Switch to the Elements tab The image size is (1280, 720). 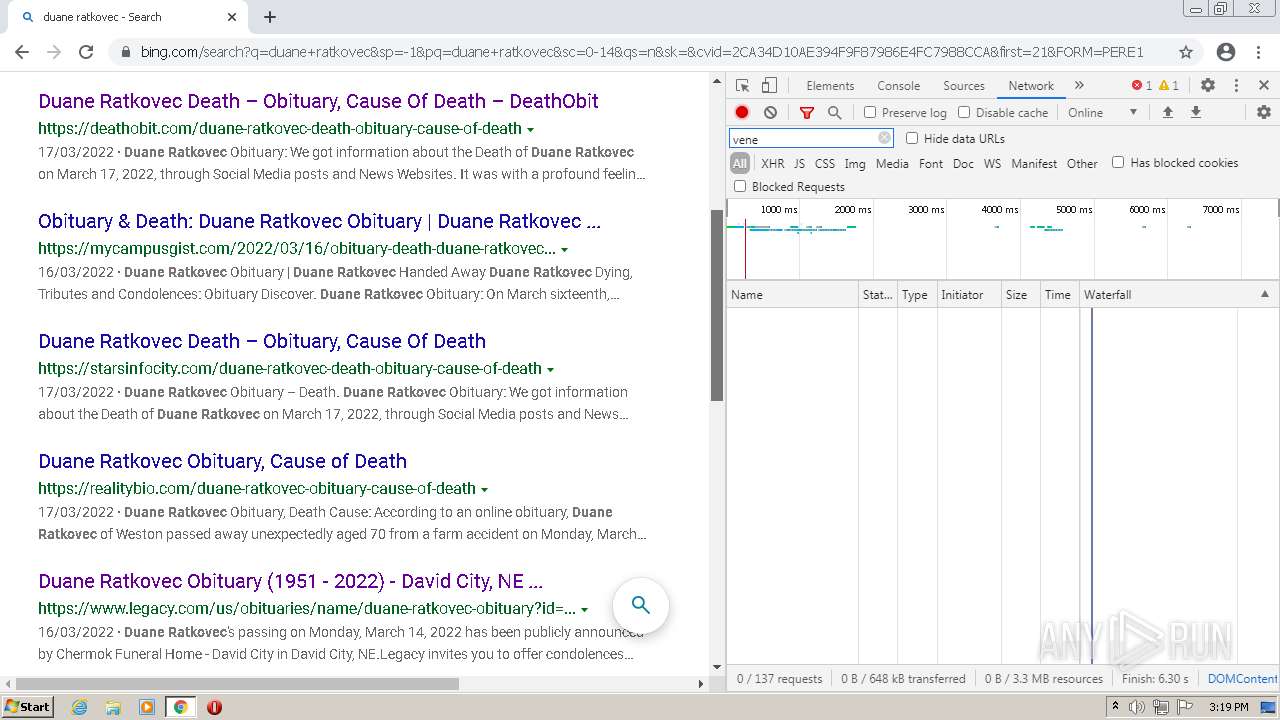830,86
